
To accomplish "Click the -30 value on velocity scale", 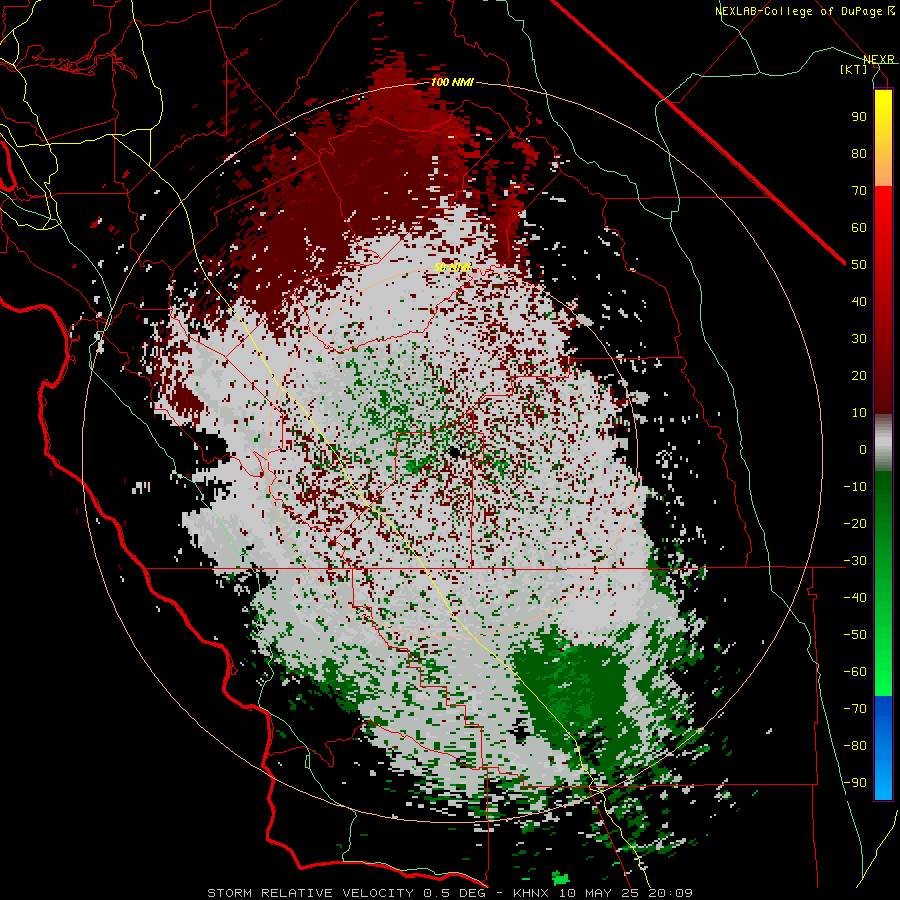I will 855,561.
